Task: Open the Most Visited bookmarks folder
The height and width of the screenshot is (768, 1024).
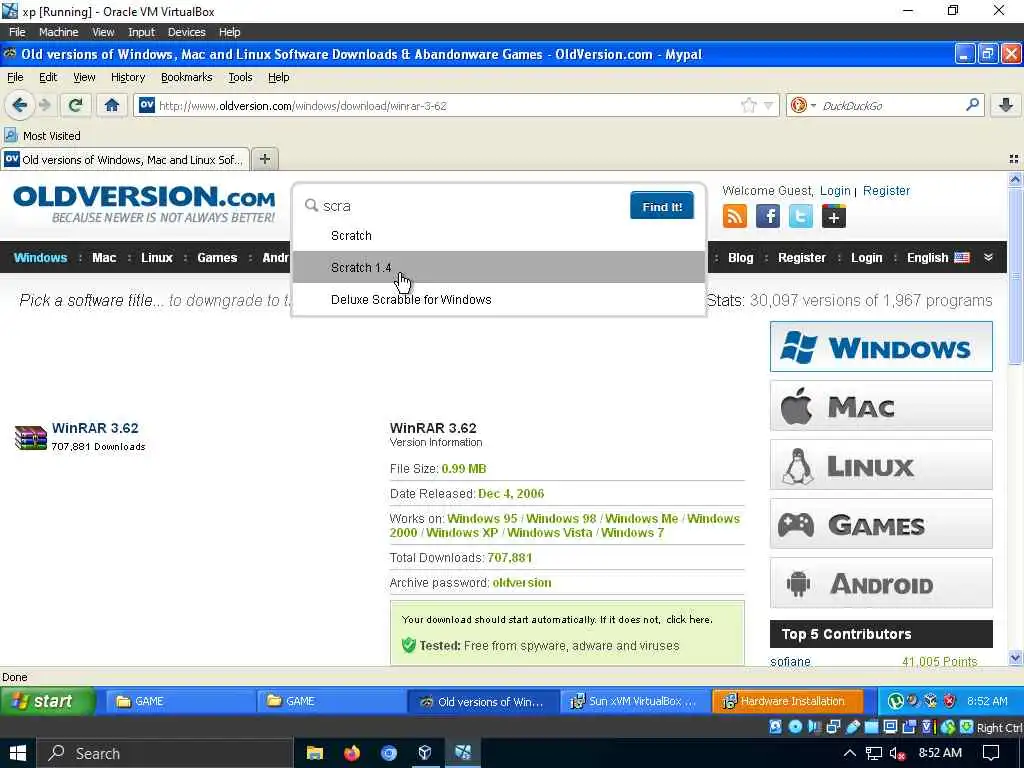Action: point(42,136)
